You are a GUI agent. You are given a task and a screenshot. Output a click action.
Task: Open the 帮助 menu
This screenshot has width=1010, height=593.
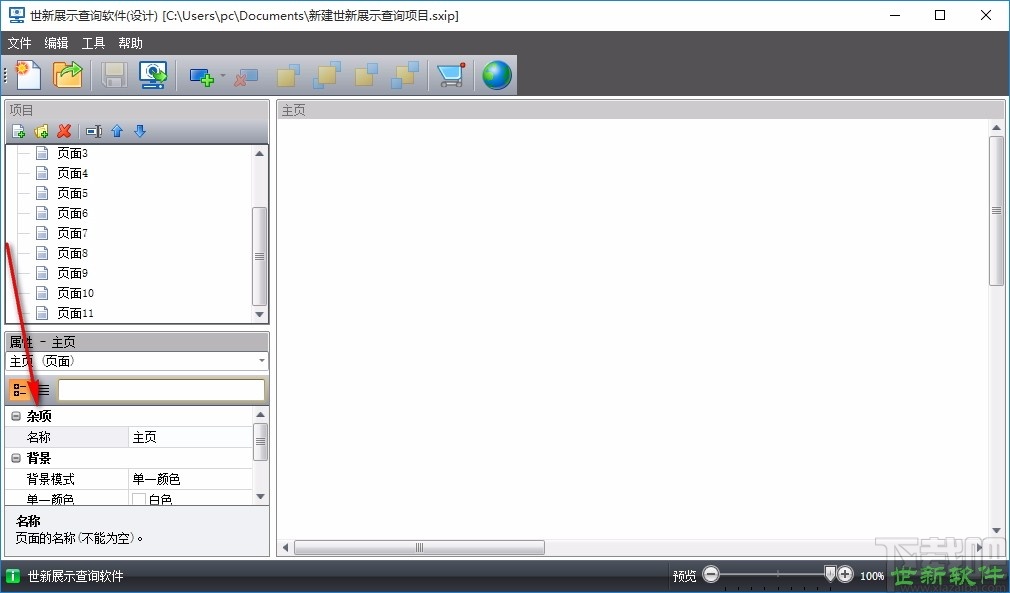130,43
